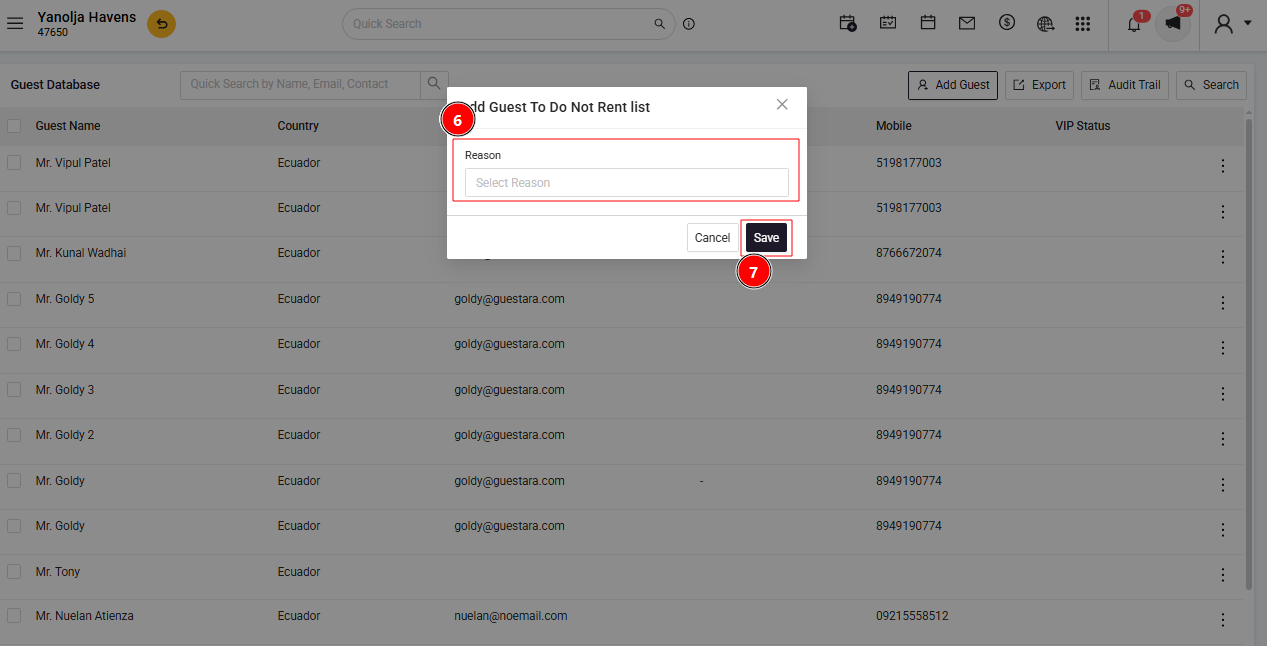Click the Mr. Goldy 3 guest name
1267x646 pixels.
click(x=65, y=390)
